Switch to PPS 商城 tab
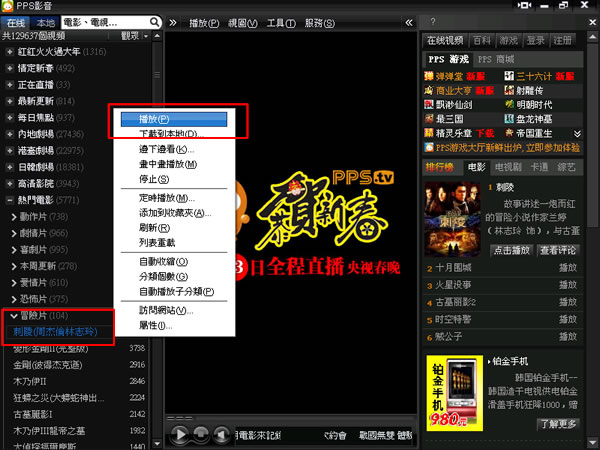Screen dimensions: 600x450 coord(496,59)
